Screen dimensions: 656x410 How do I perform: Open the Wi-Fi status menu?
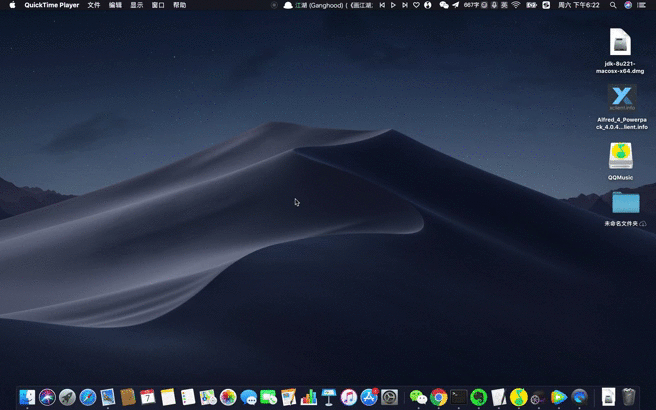click(x=516, y=5)
